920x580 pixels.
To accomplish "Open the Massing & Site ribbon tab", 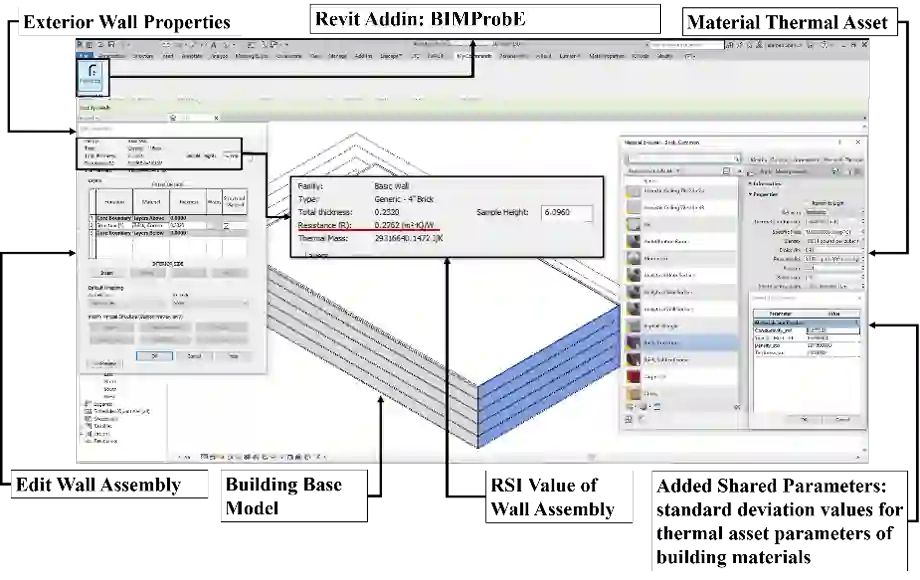I will pyautogui.click(x=252, y=56).
